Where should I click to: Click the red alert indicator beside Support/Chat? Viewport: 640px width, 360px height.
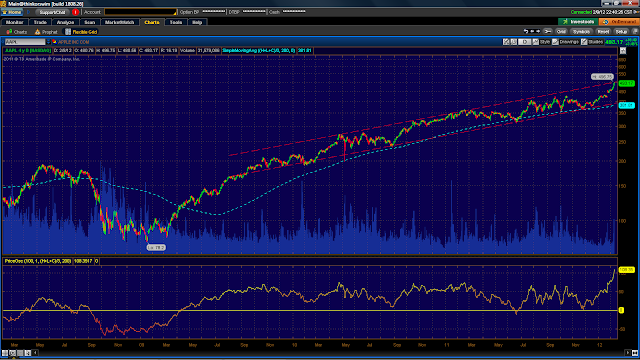click(x=75, y=12)
